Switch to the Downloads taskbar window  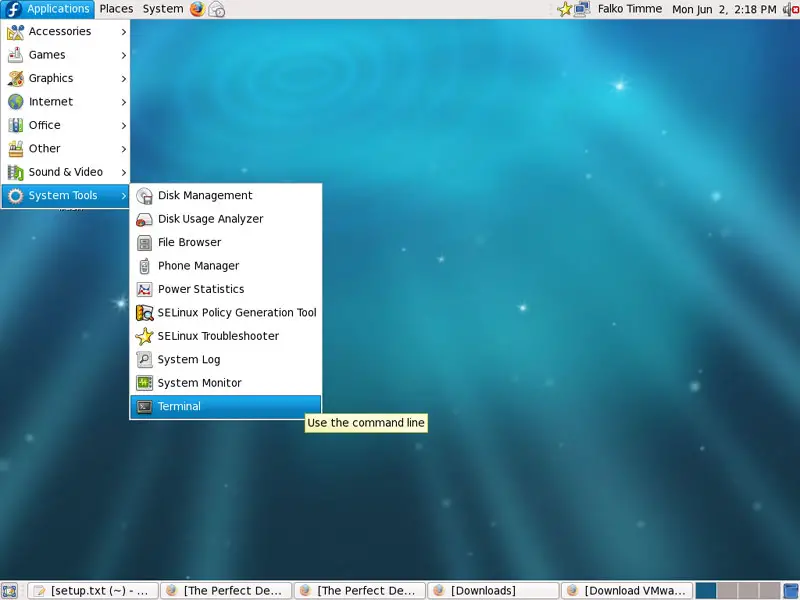point(493,591)
